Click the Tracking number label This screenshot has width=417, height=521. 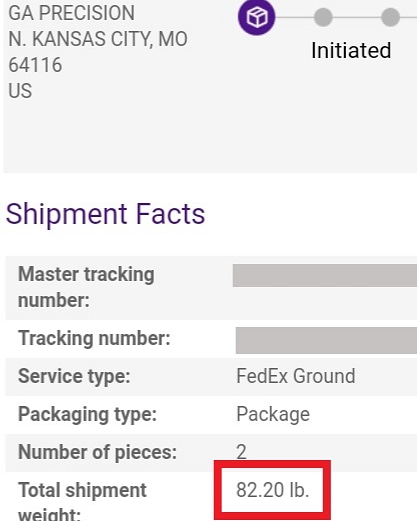tap(94, 338)
